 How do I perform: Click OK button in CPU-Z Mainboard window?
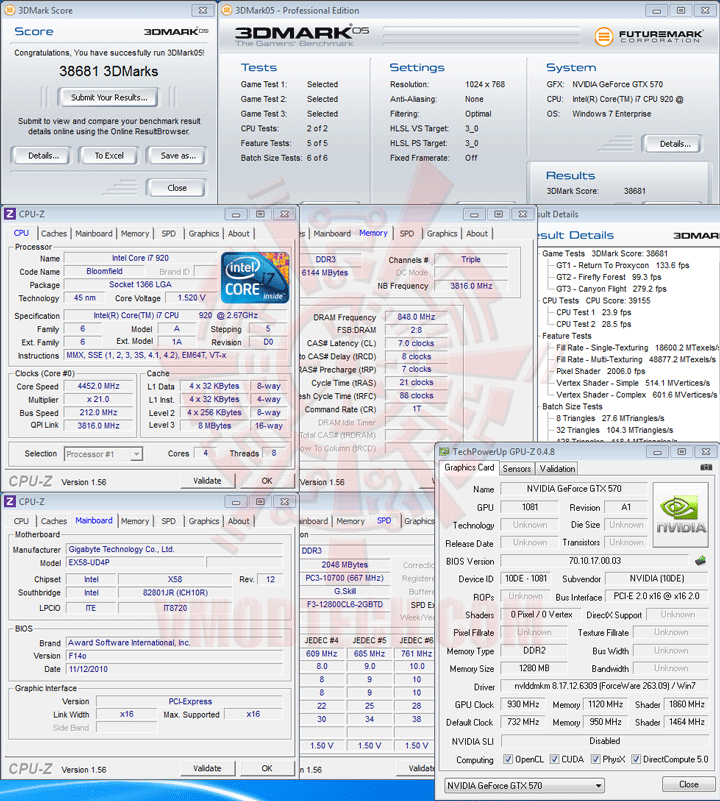(267, 768)
